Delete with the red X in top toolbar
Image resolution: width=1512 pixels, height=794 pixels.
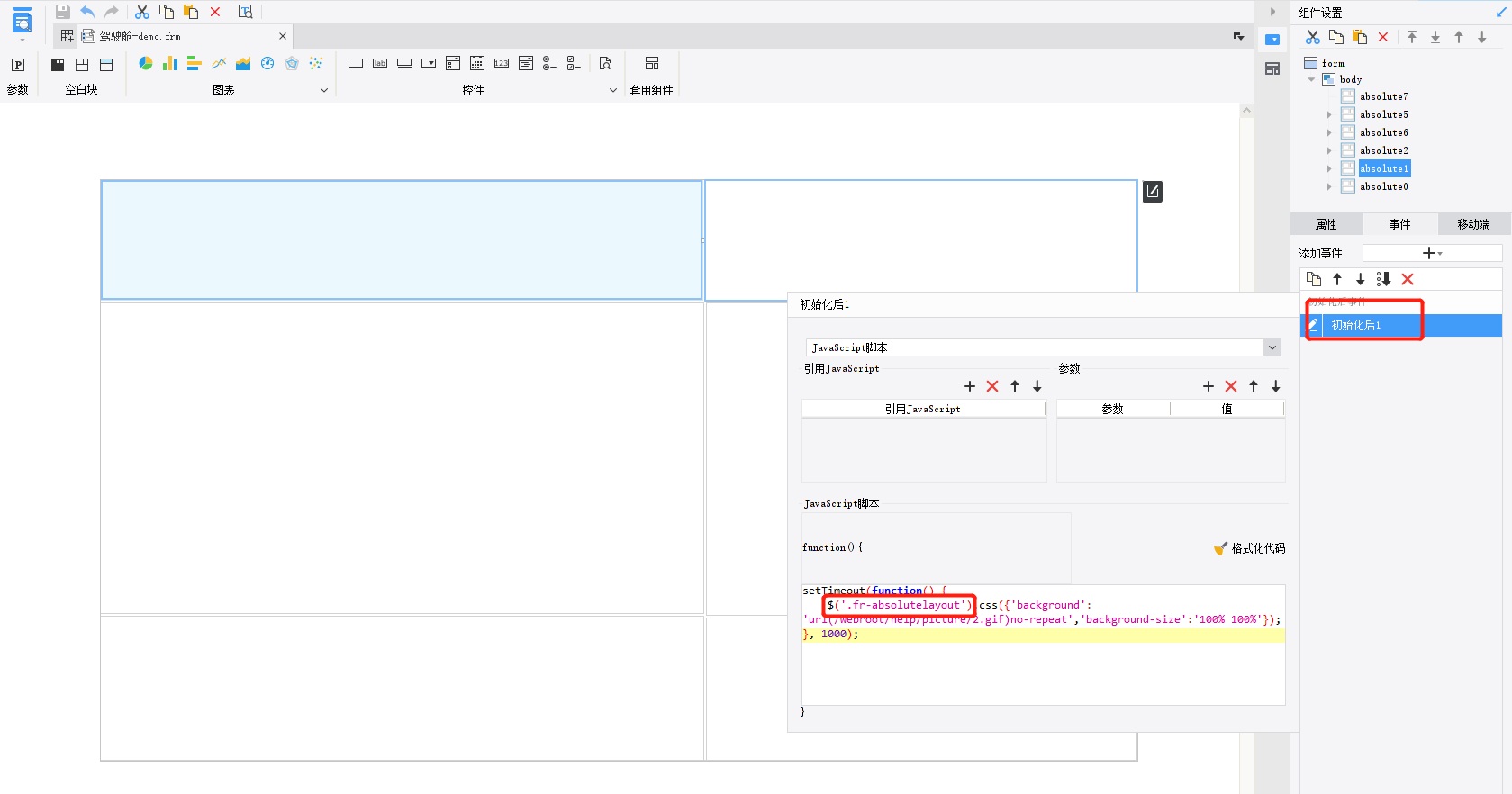click(215, 12)
